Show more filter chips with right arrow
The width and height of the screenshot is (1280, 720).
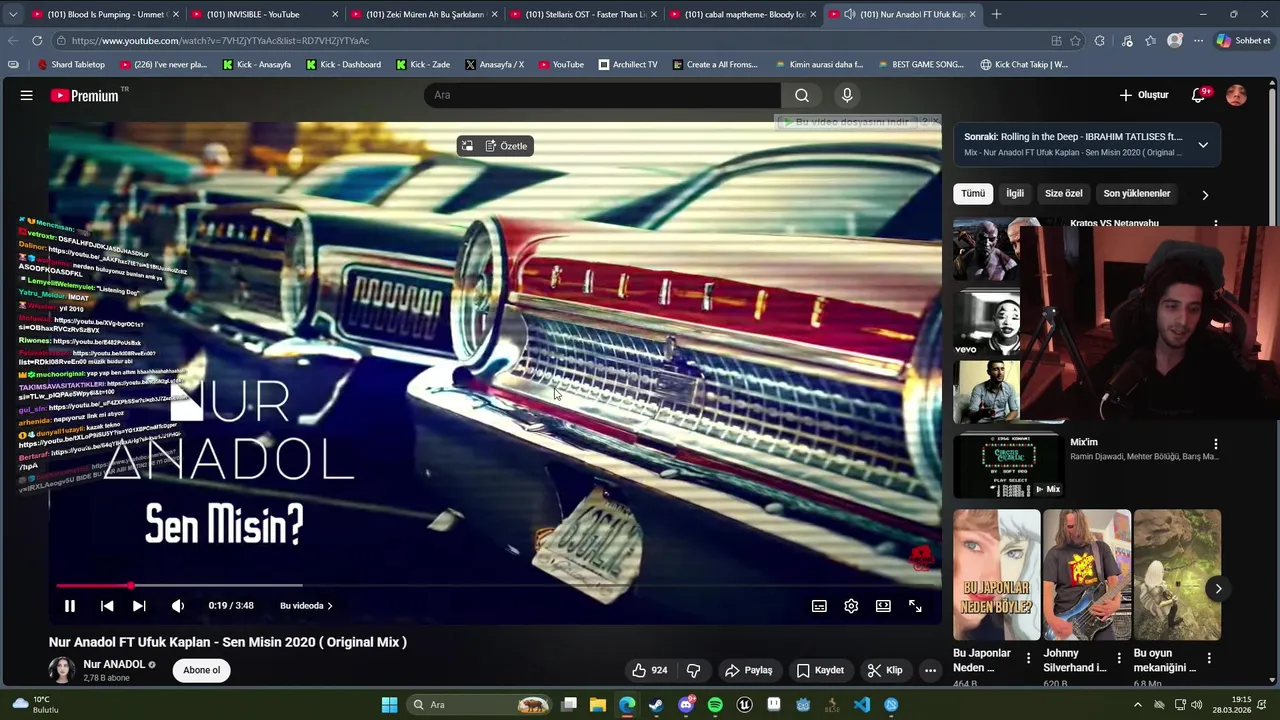click(x=1205, y=195)
